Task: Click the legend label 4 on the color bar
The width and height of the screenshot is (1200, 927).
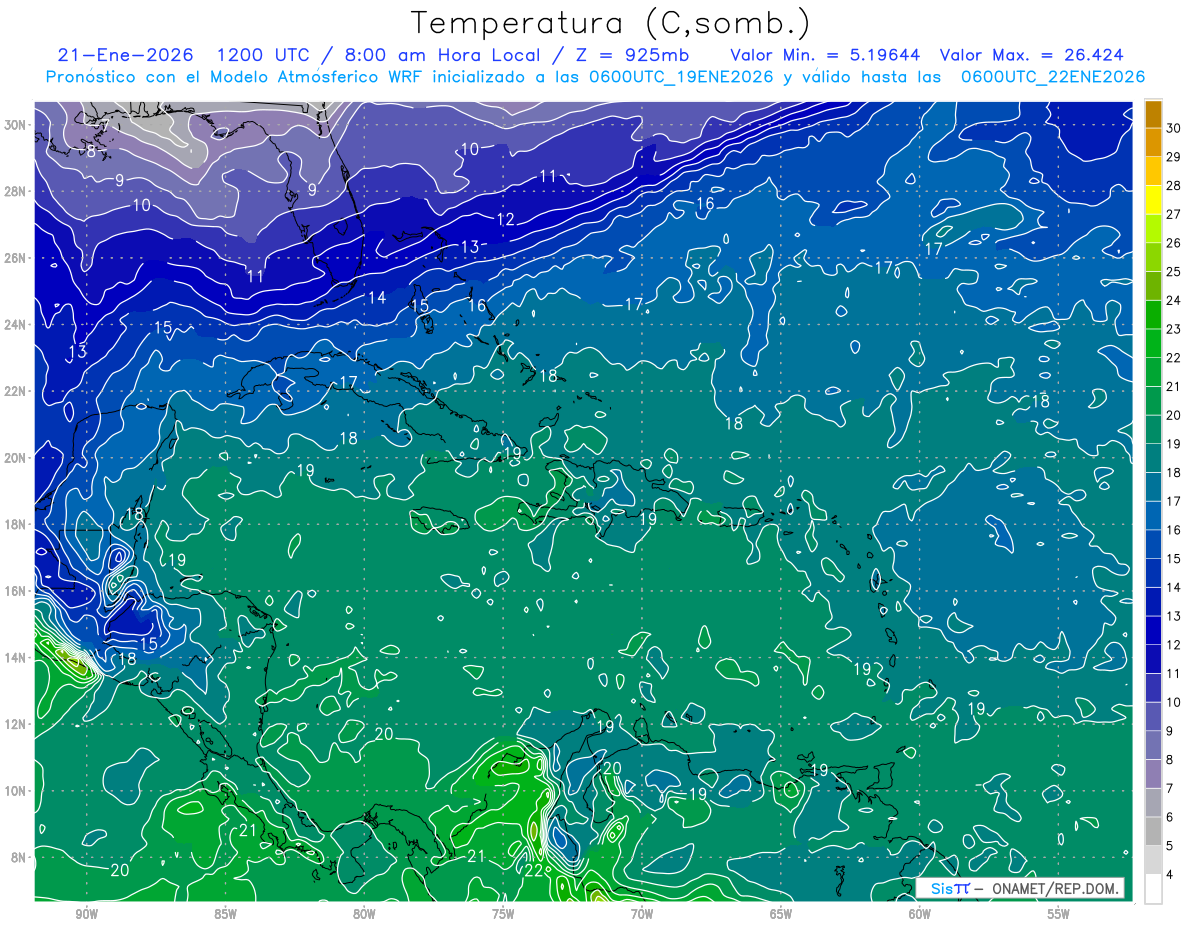Action: tap(1171, 874)
